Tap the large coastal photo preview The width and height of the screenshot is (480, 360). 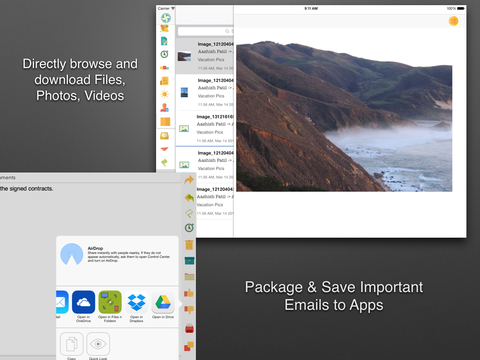coord(344,116)
